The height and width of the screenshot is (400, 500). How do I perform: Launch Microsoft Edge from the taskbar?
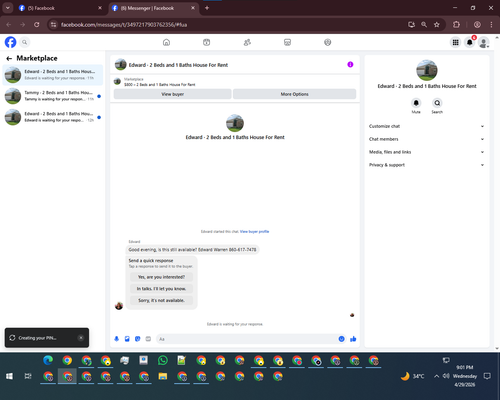click(x=48, y=360)
